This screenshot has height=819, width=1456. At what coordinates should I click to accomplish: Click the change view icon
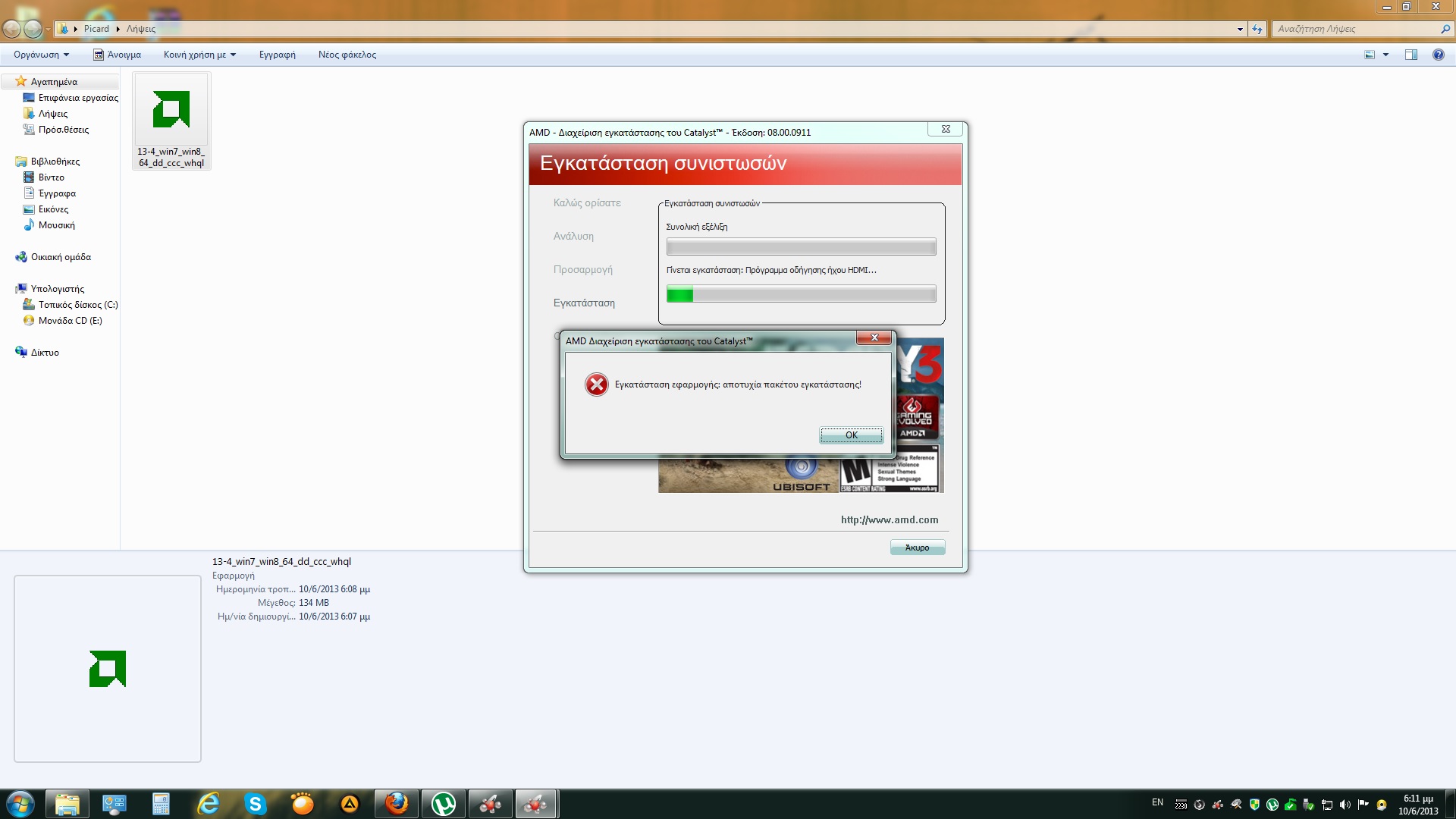point(1370,55)
